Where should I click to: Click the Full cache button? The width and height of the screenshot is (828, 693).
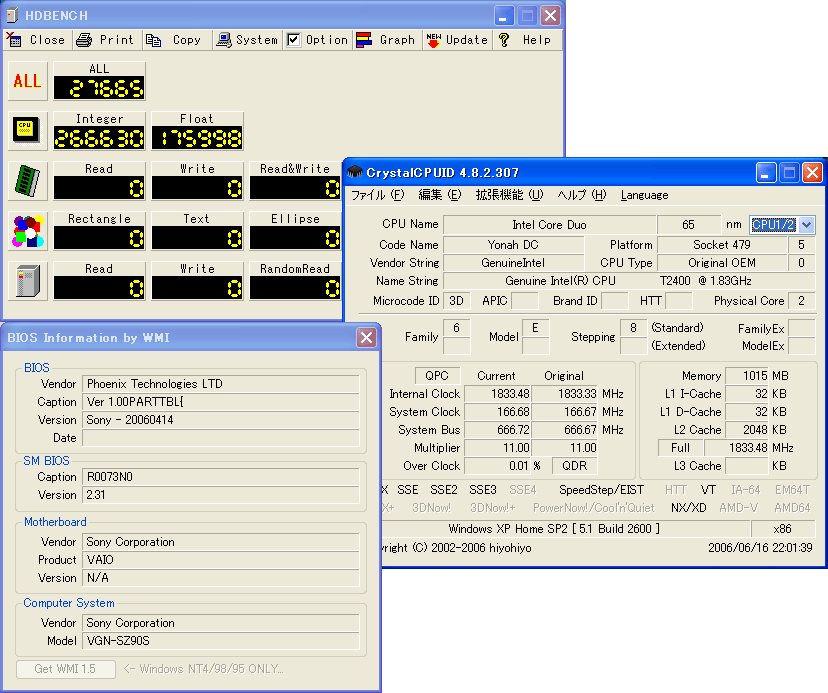[681, 447]
